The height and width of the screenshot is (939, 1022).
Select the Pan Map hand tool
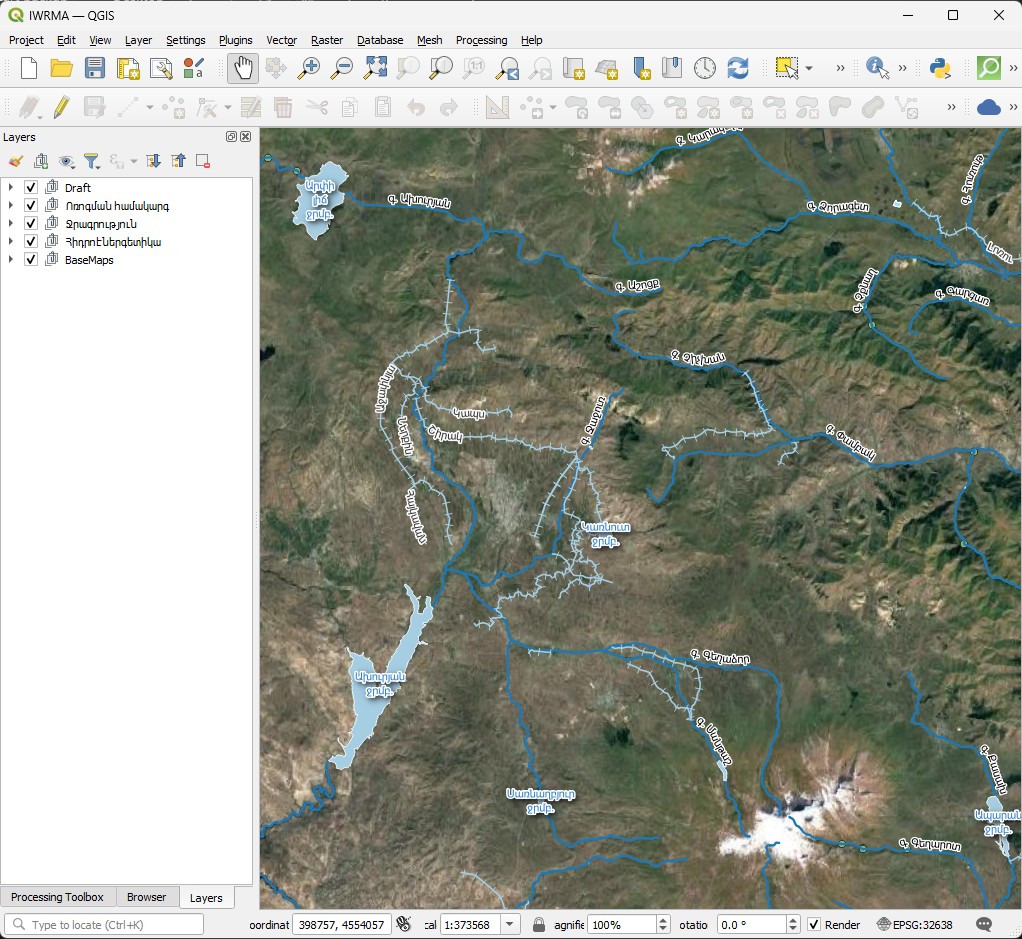coord(243,68)
